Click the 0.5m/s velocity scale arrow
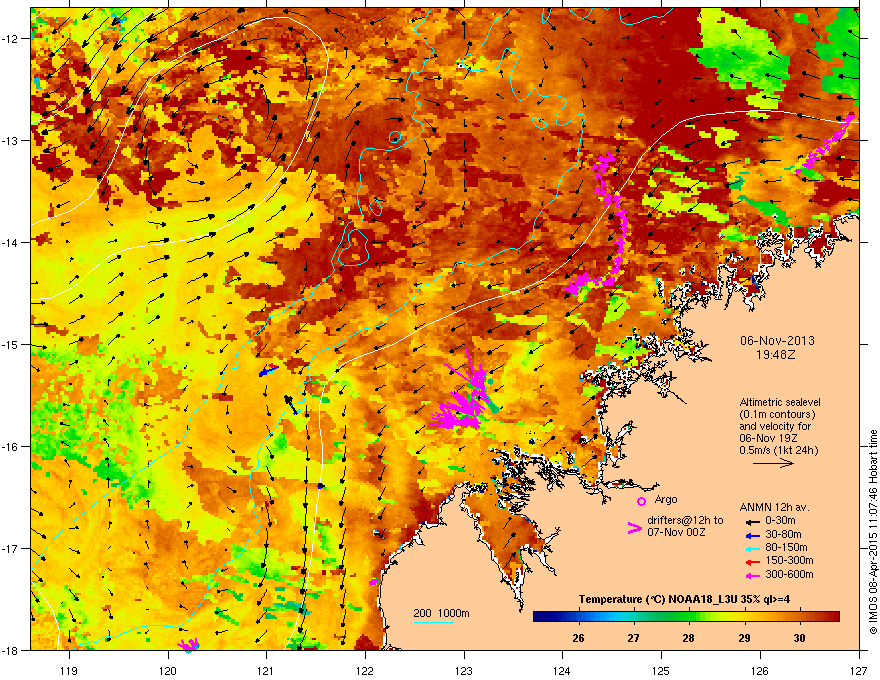The image size is (880, 680). (x=773, y=463)
